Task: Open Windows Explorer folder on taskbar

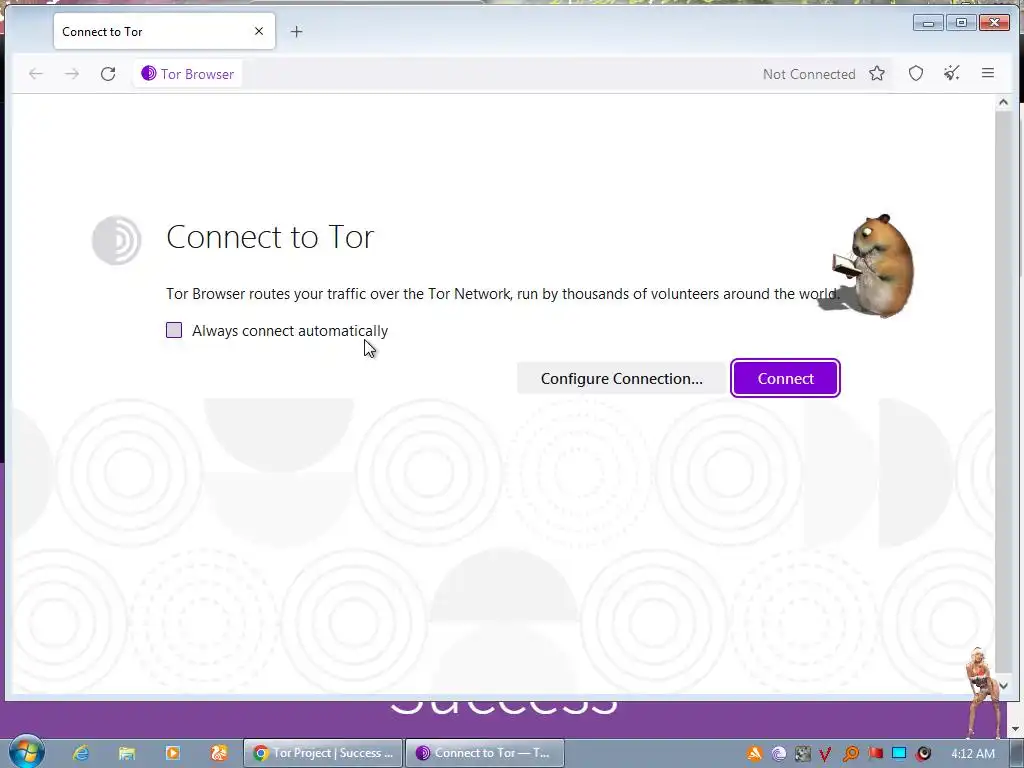Action: click(127, 753)
